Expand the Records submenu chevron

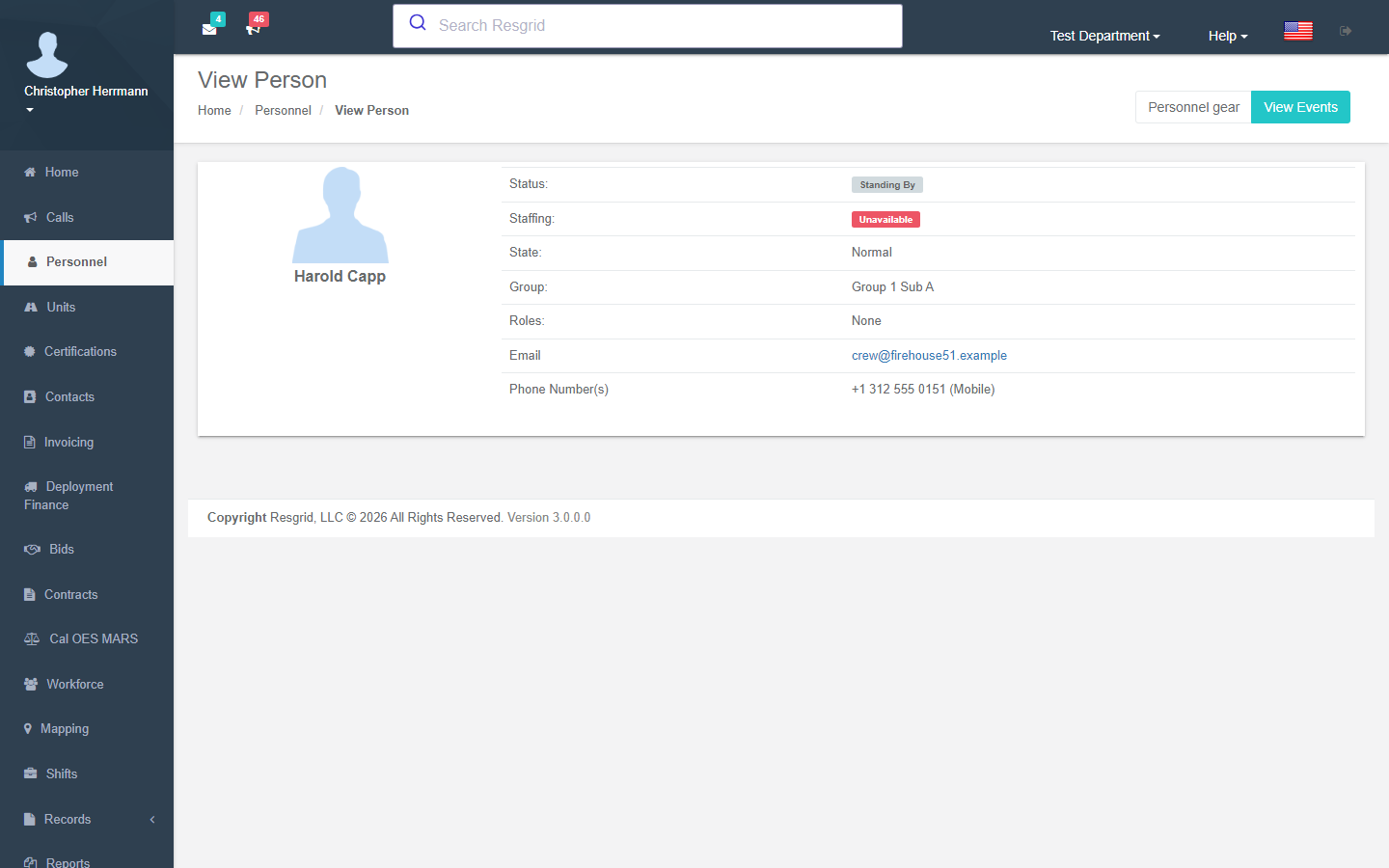pos(152,820)
